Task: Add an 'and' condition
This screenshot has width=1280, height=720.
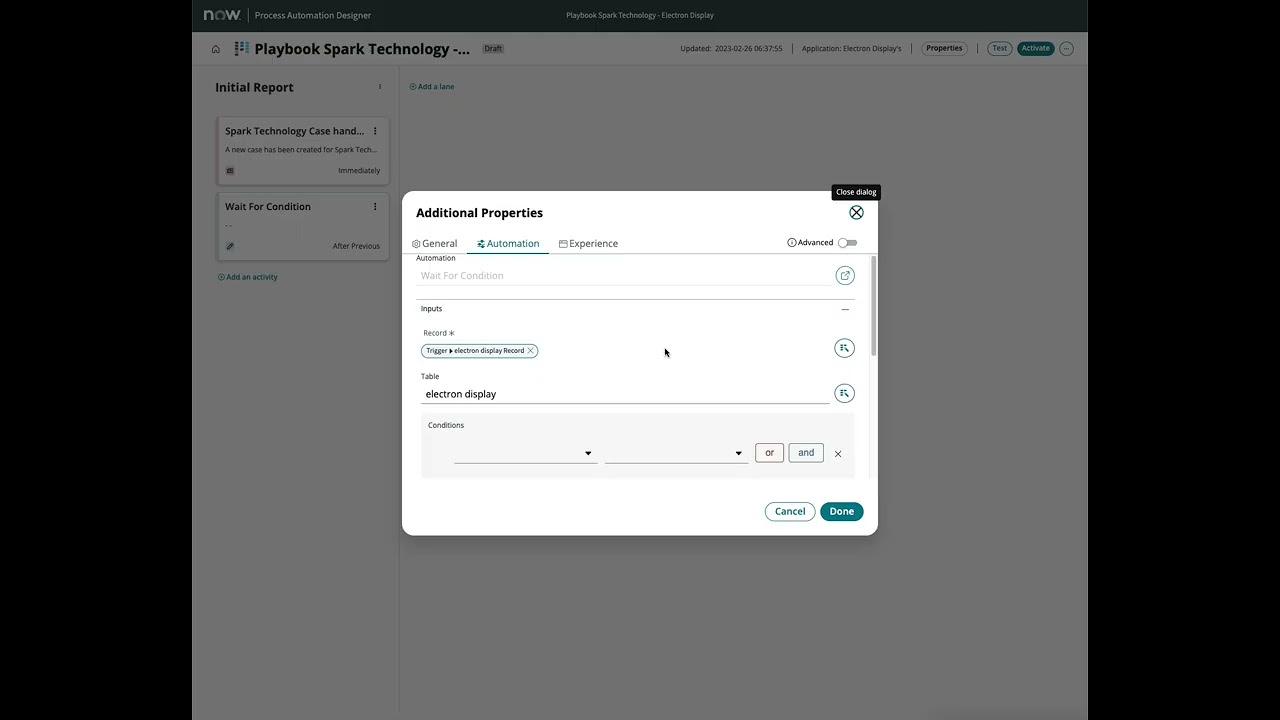Action: click(x=806, y=453)
